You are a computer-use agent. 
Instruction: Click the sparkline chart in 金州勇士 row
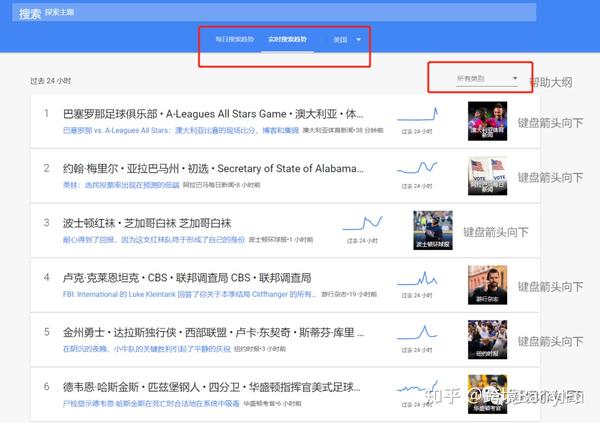point(417,332)
